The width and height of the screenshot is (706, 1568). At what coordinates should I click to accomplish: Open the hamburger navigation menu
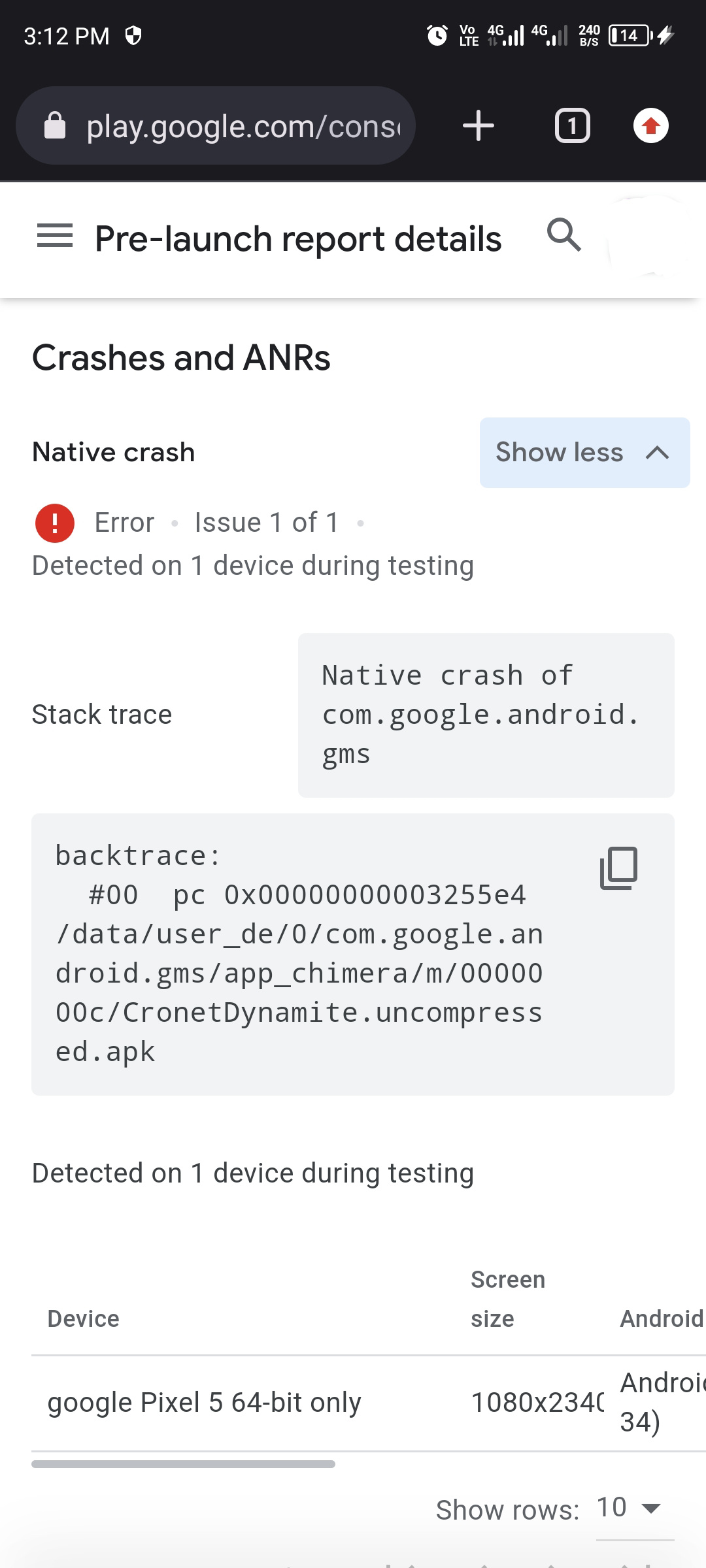click(55, 236)
